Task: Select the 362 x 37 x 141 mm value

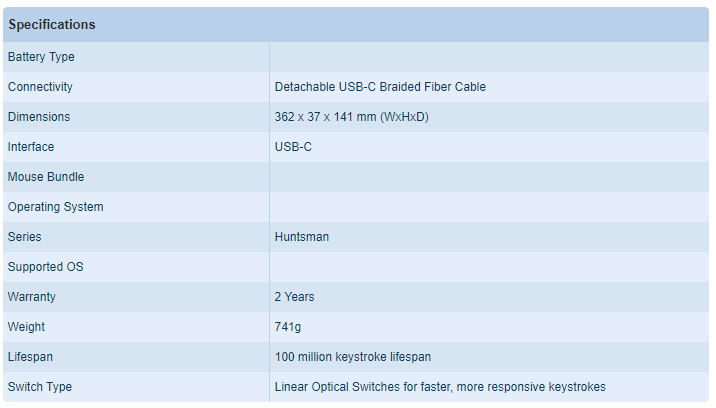Action: tap(352, 117)
